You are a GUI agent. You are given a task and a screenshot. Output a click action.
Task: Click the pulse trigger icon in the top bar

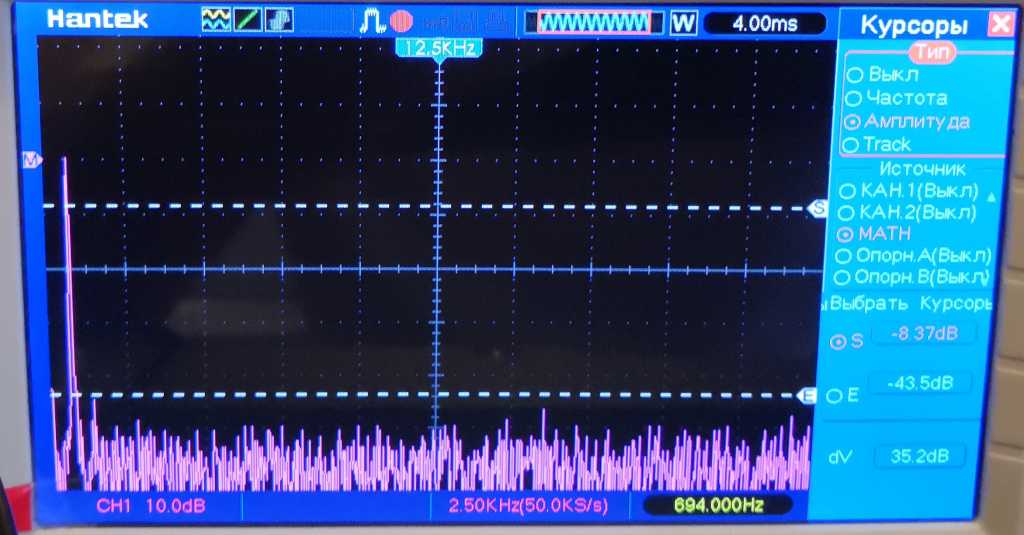[x=372, y=21]
